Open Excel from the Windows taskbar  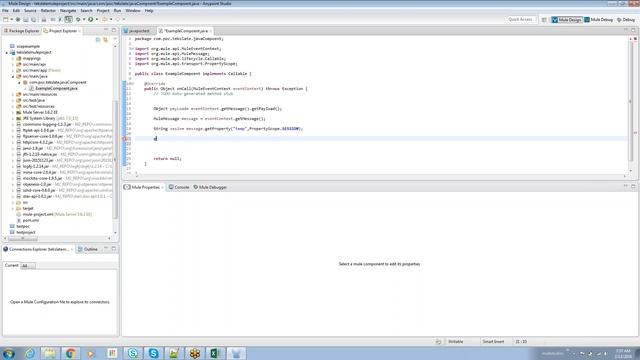[x=215, y=353]
